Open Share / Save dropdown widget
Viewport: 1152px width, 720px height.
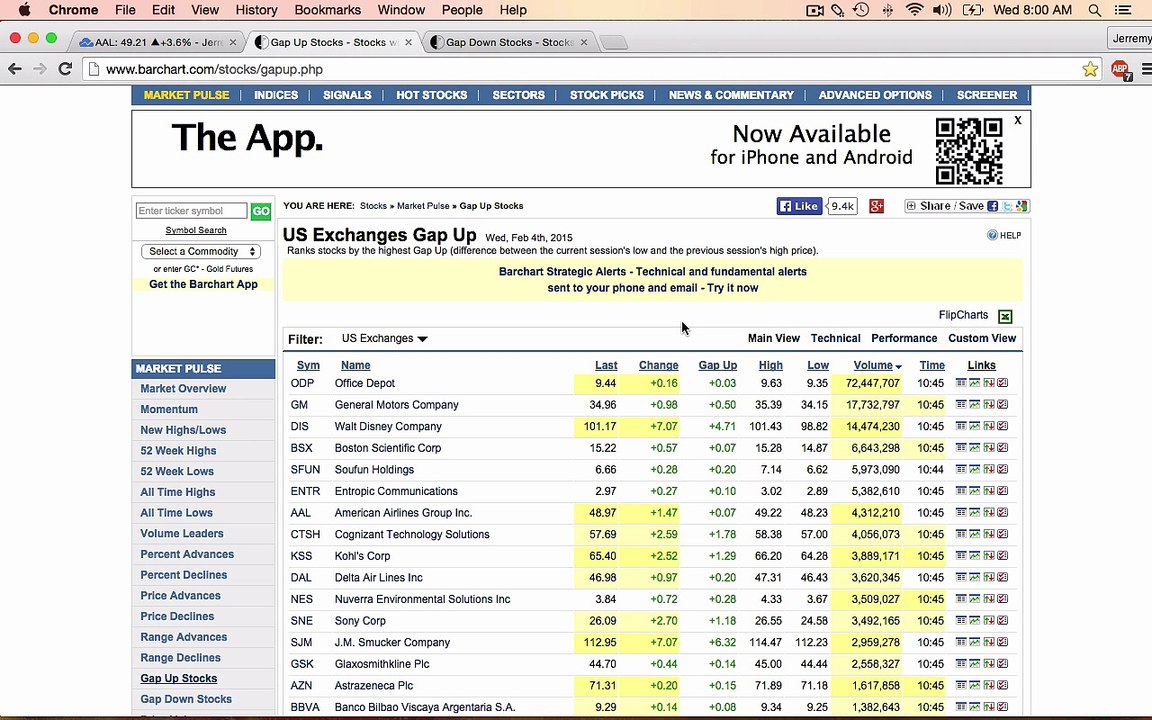tap(966, 206)
